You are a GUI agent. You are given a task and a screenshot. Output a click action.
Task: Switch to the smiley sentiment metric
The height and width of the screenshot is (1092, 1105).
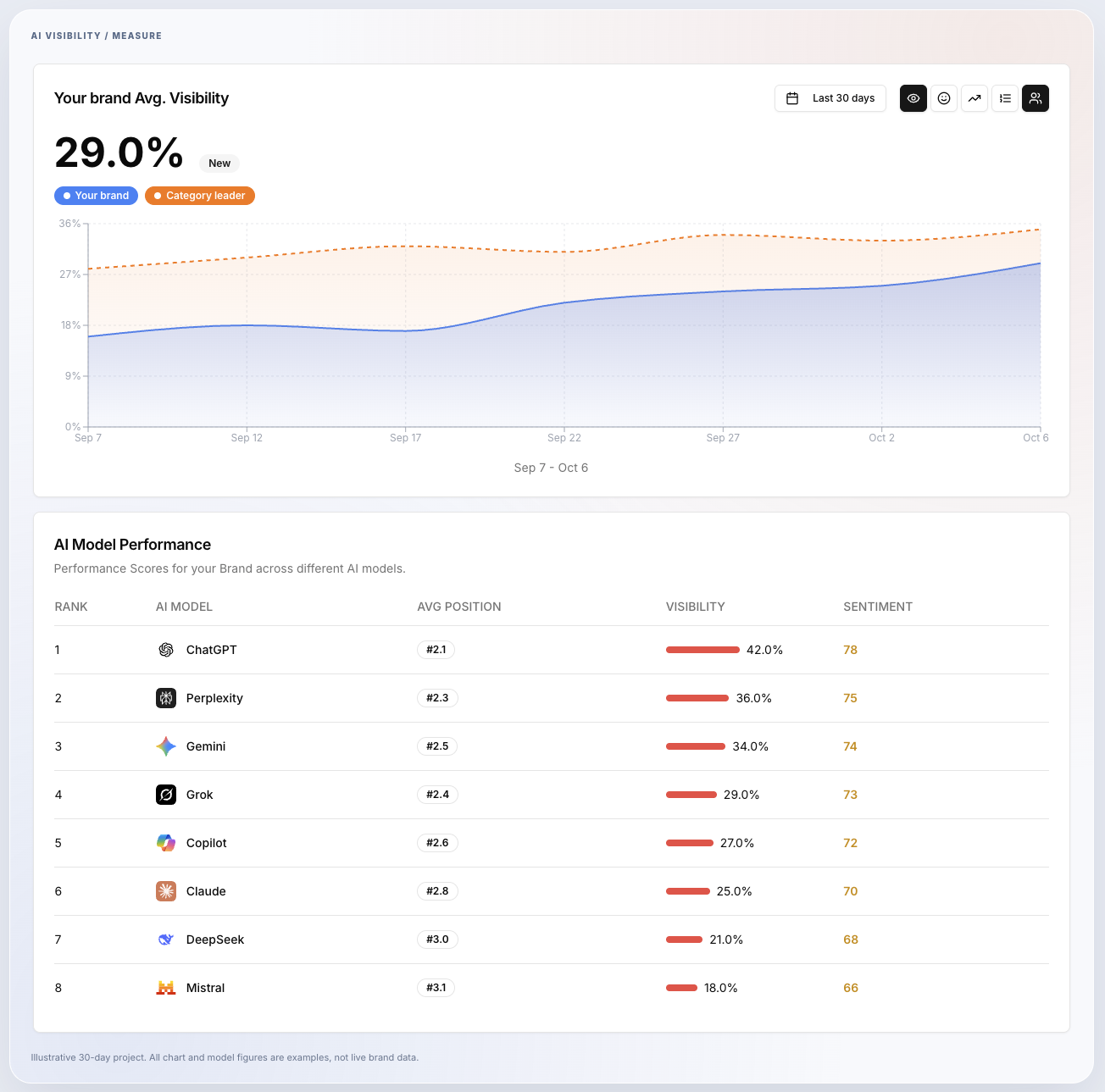click(943, 98)
